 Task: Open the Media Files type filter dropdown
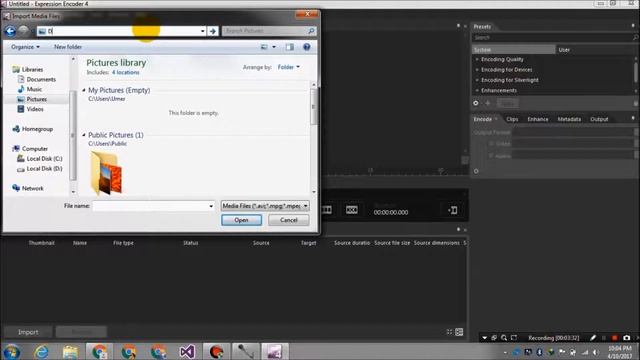(x=265, y=206)
